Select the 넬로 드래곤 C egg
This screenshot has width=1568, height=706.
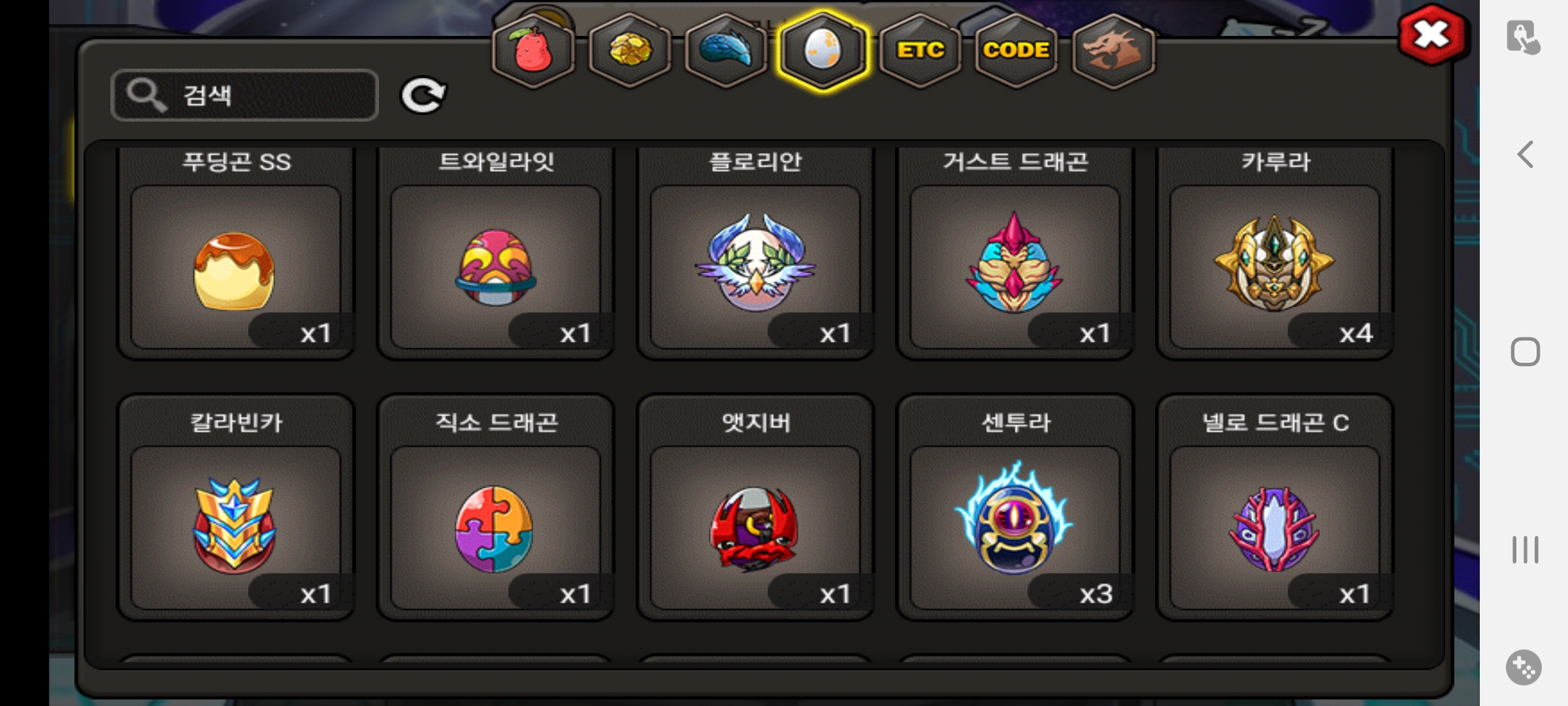[1275, 507]
